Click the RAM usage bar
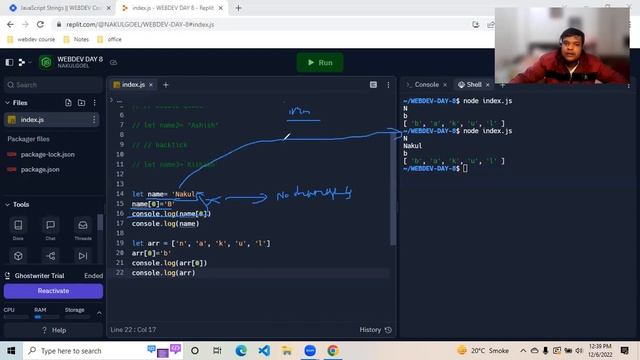The height and width of the screenshot is (360, 640). (x=47, y=317)
